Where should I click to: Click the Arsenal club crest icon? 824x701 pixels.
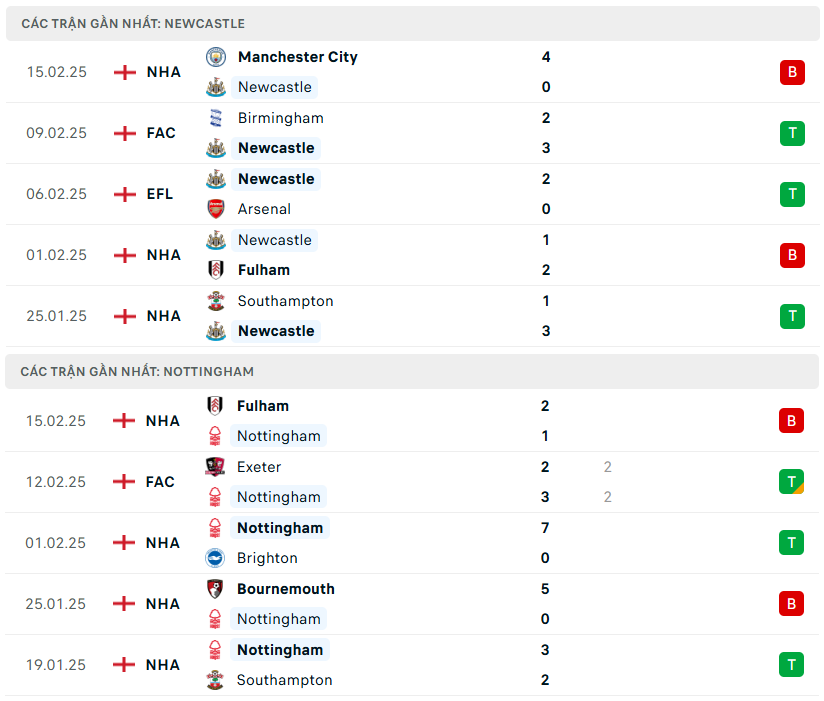coord(216,209)
